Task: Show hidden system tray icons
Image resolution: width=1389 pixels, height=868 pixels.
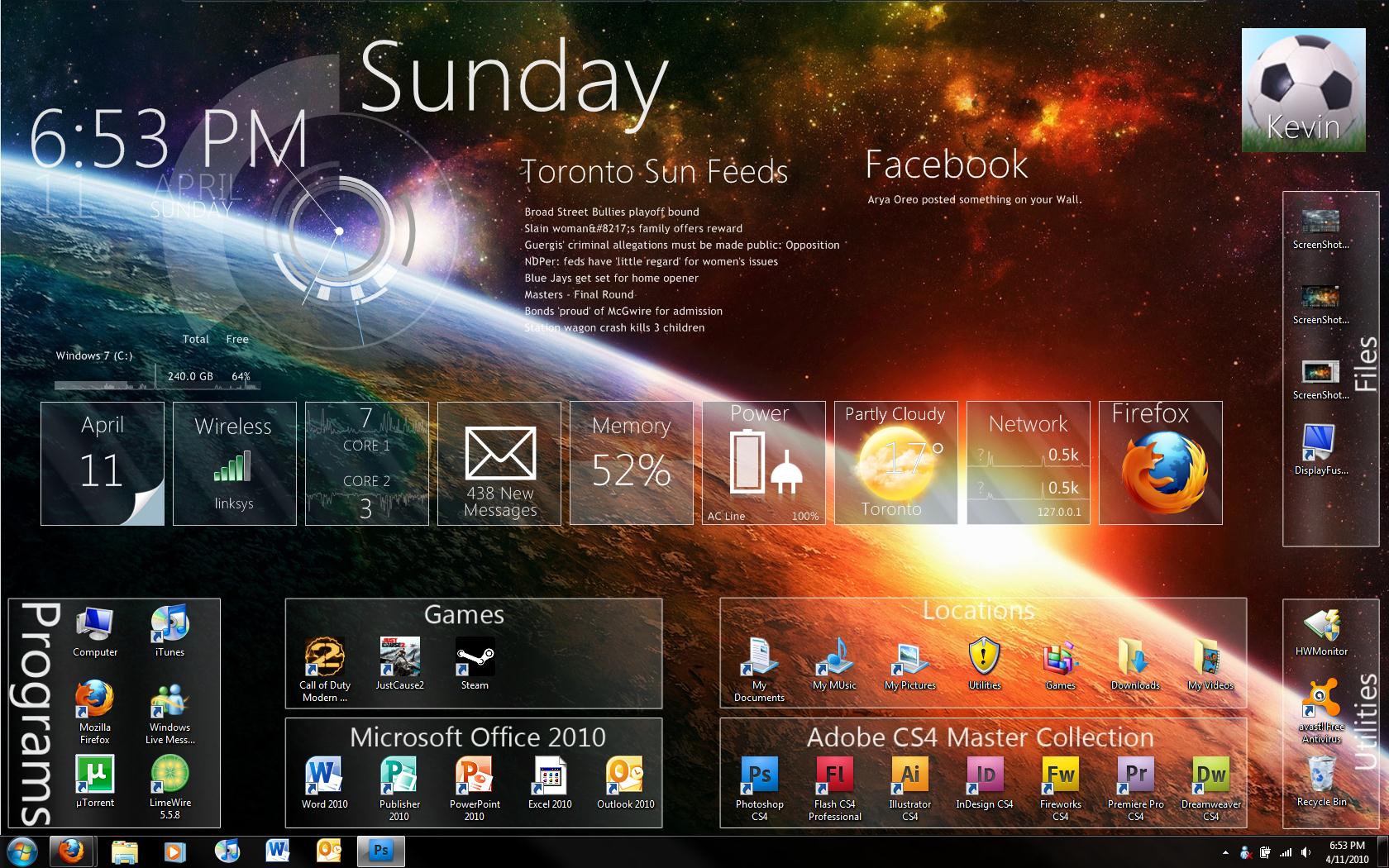Action: coord(1225,851)
